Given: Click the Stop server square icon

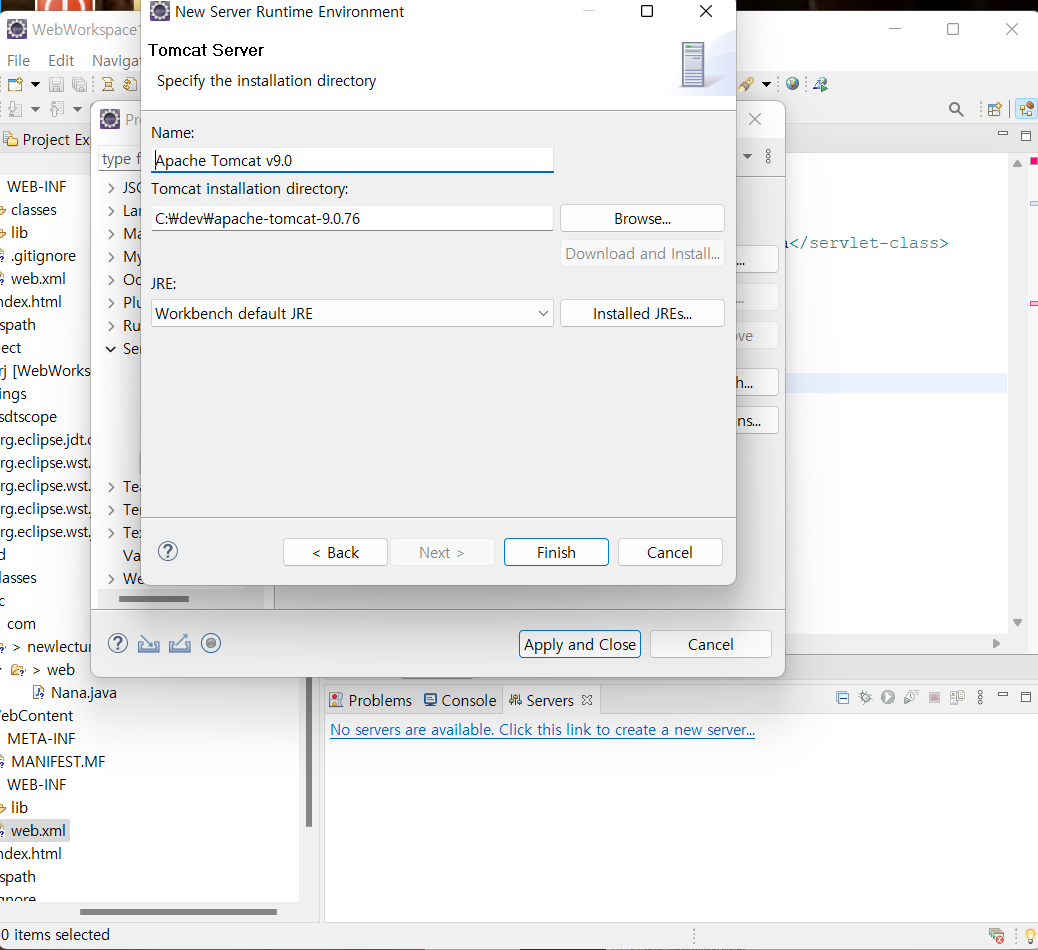Looking at the screenshot, I should (934, 697).
